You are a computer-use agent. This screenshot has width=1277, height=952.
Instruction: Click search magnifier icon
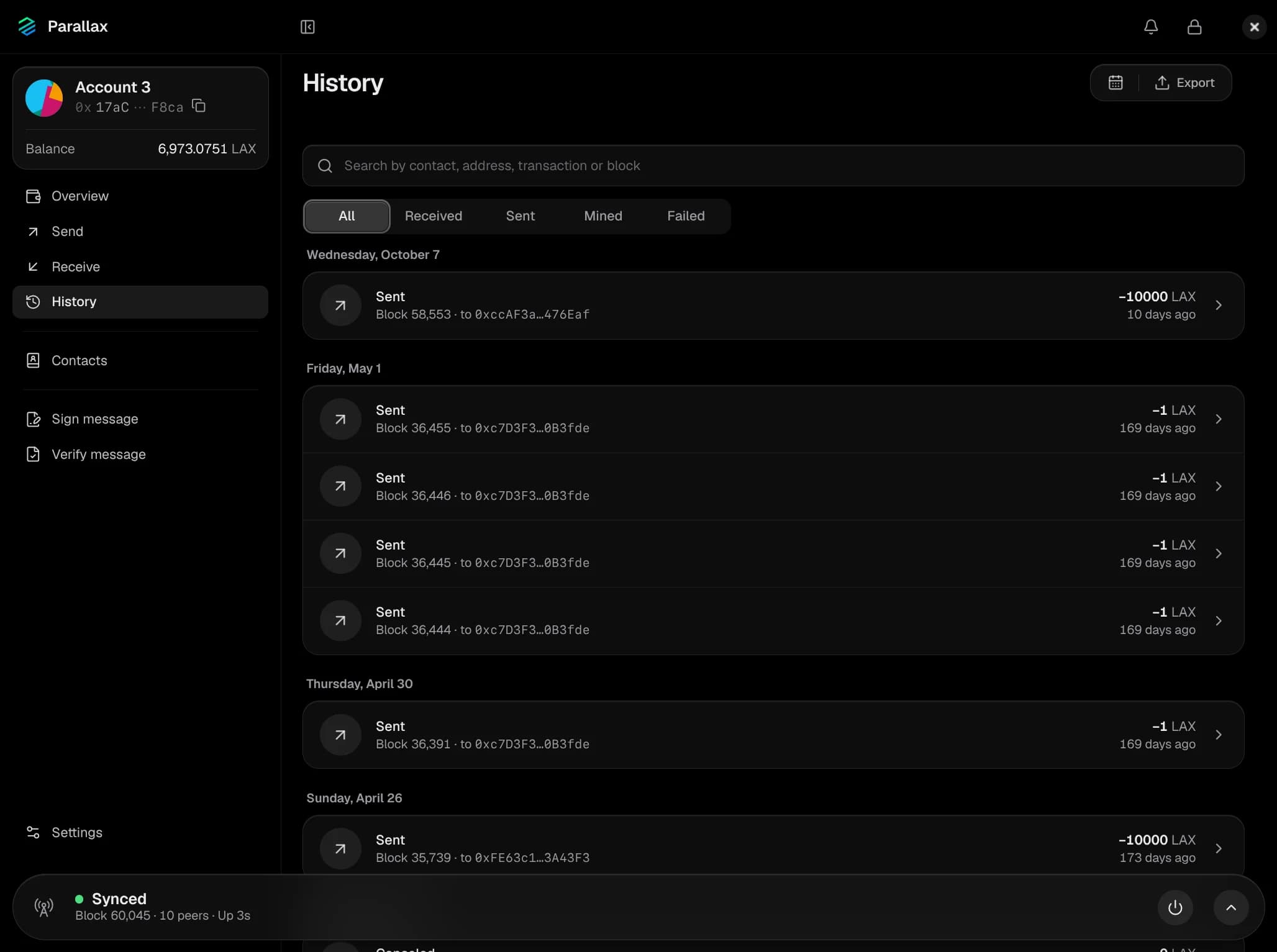(325, 166)
